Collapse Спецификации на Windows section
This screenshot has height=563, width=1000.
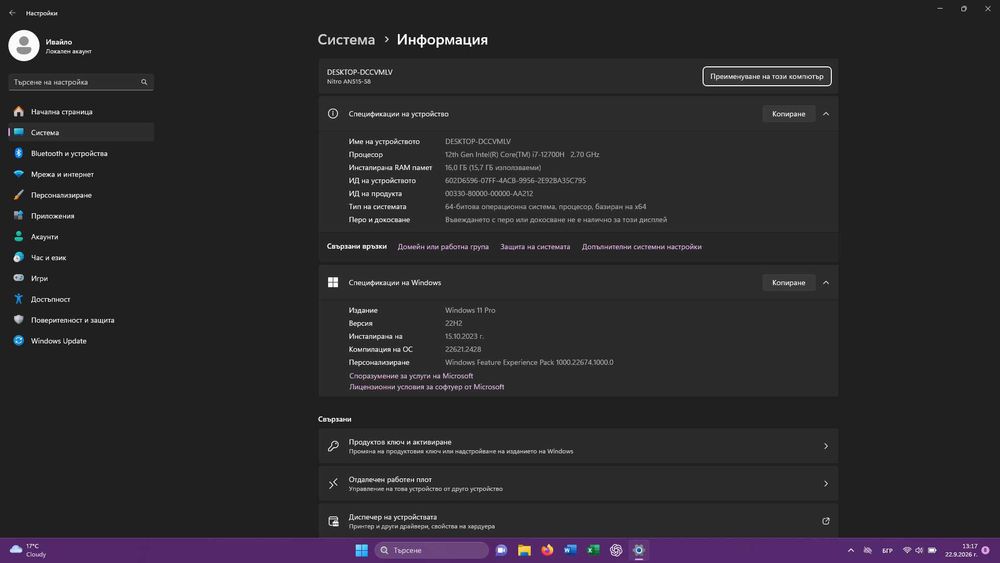point(826,282)
